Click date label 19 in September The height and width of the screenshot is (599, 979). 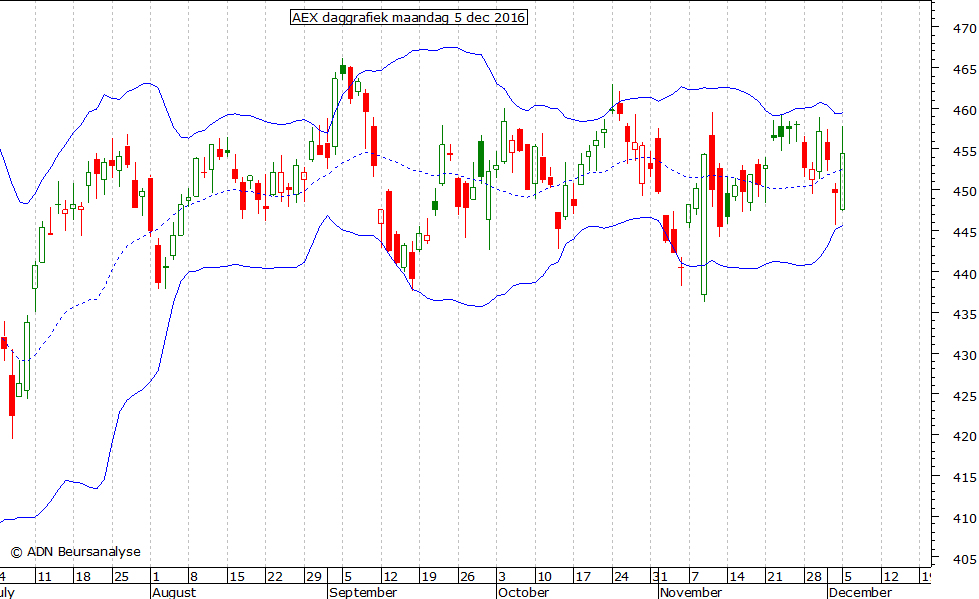tap(429, 577)
